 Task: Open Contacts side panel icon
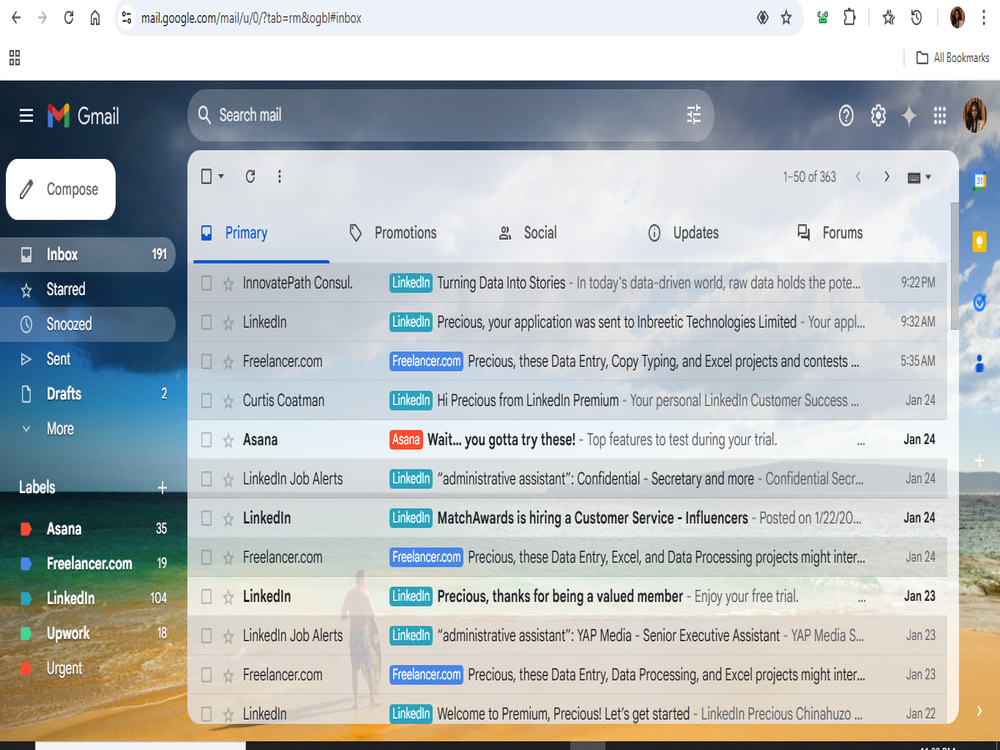coord(979,364)
